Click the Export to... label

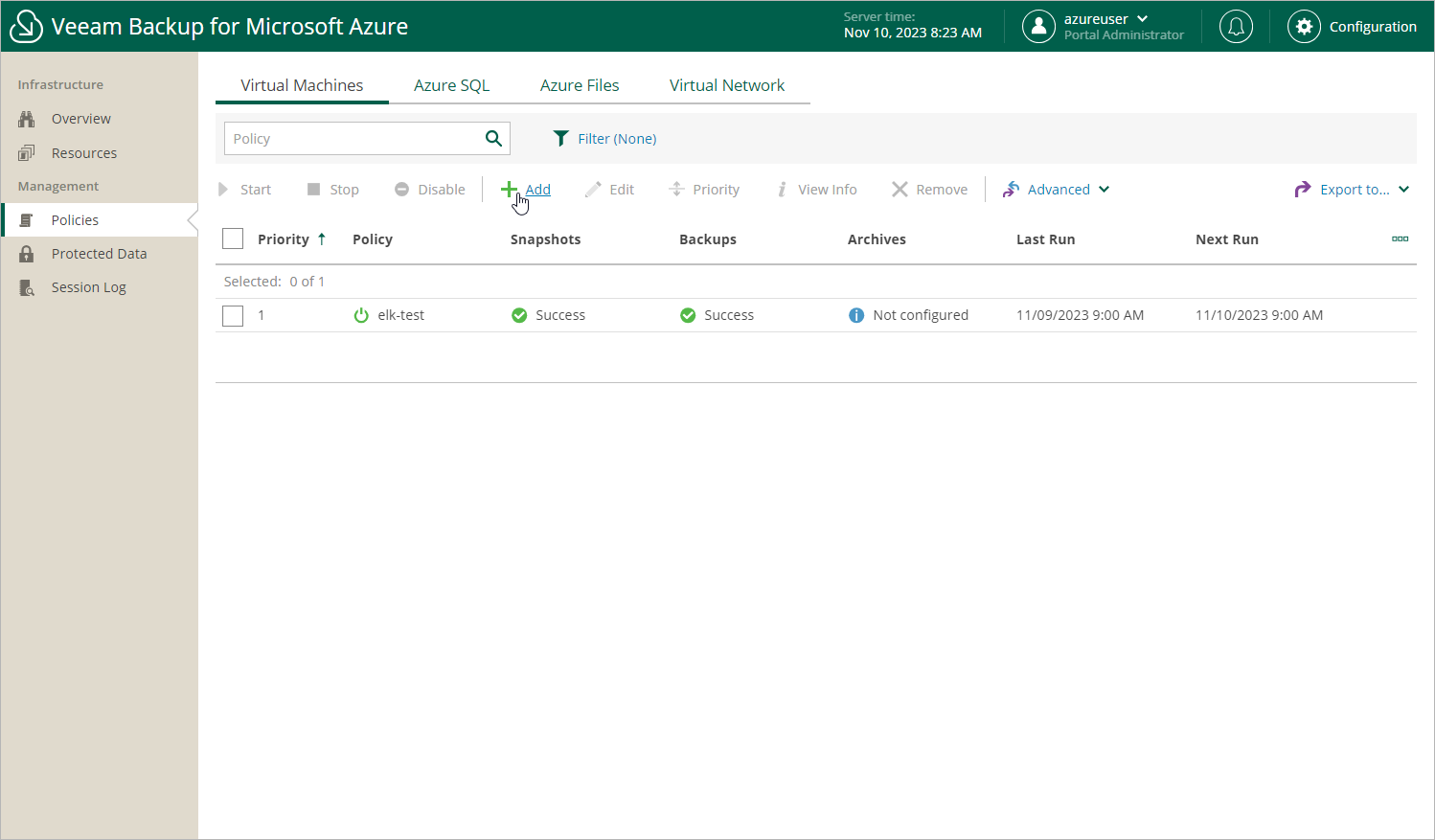(x=1355, y=190)
